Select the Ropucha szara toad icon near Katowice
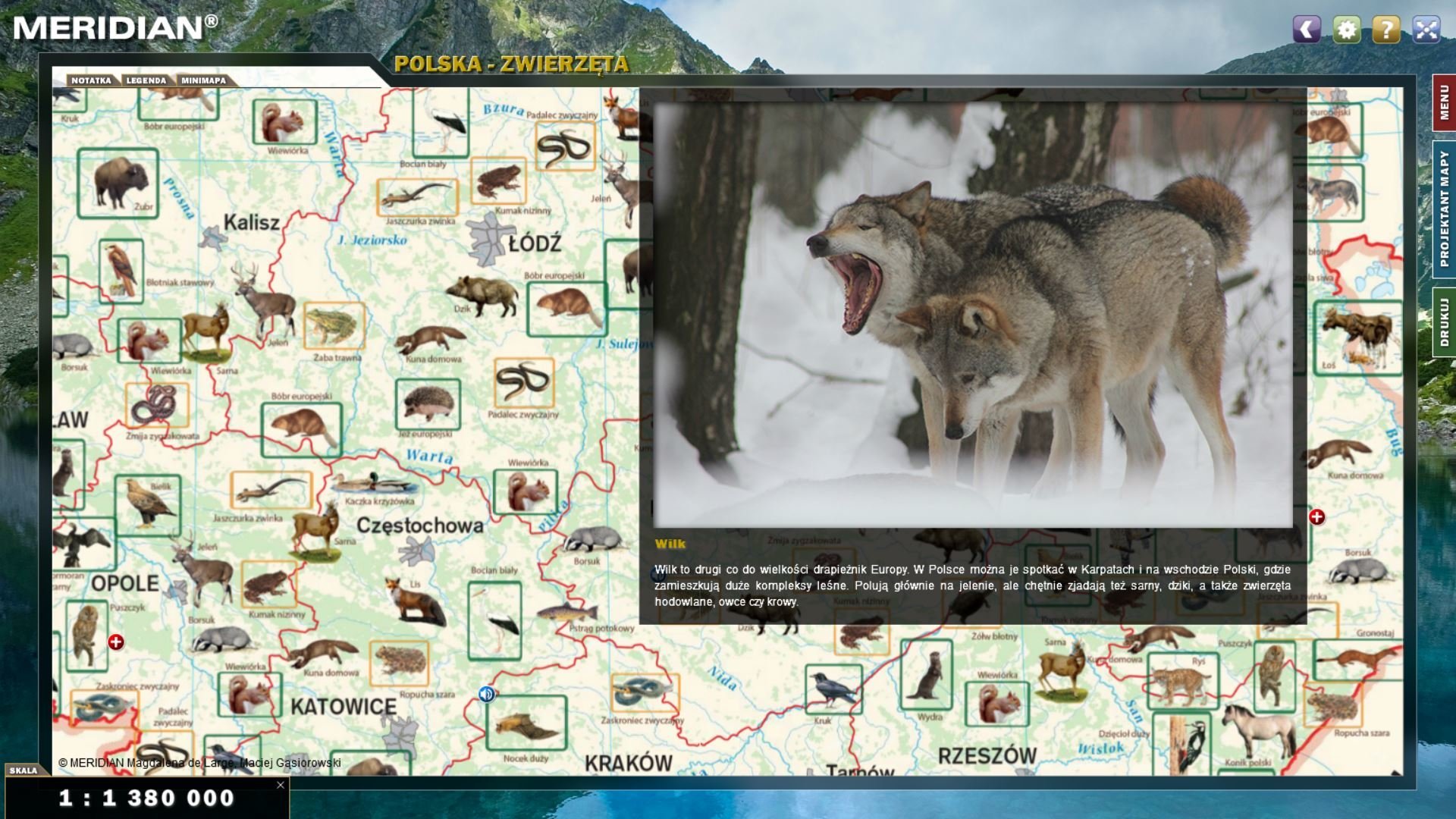Image resolution: width=1456 pixels, height=819 pixels. pos(399,663)
